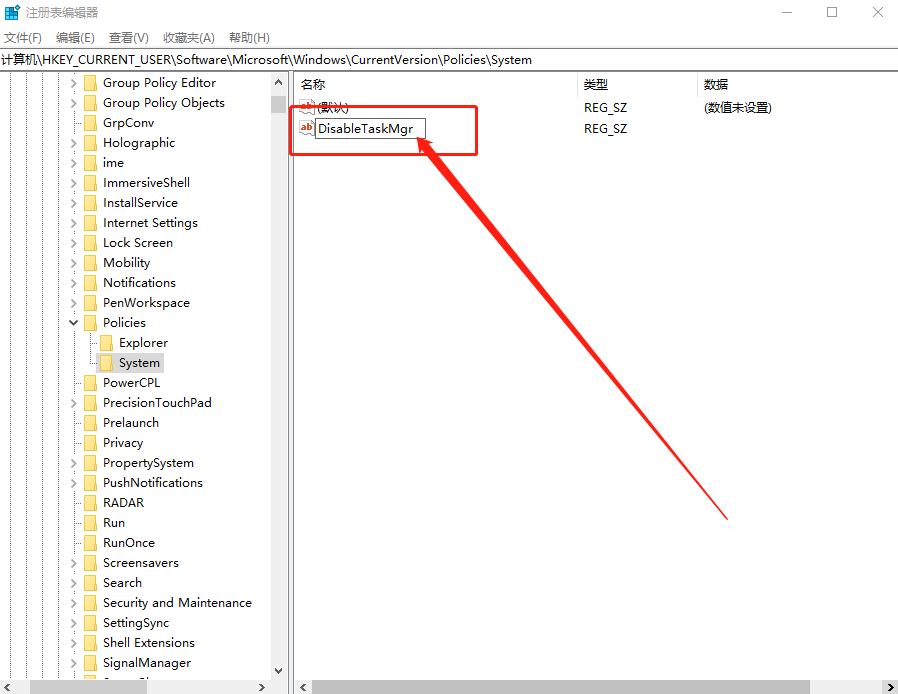This screenshot has width=898, height=694.
Task: Select the SettingSync folder icon
Action: (90, 624)
